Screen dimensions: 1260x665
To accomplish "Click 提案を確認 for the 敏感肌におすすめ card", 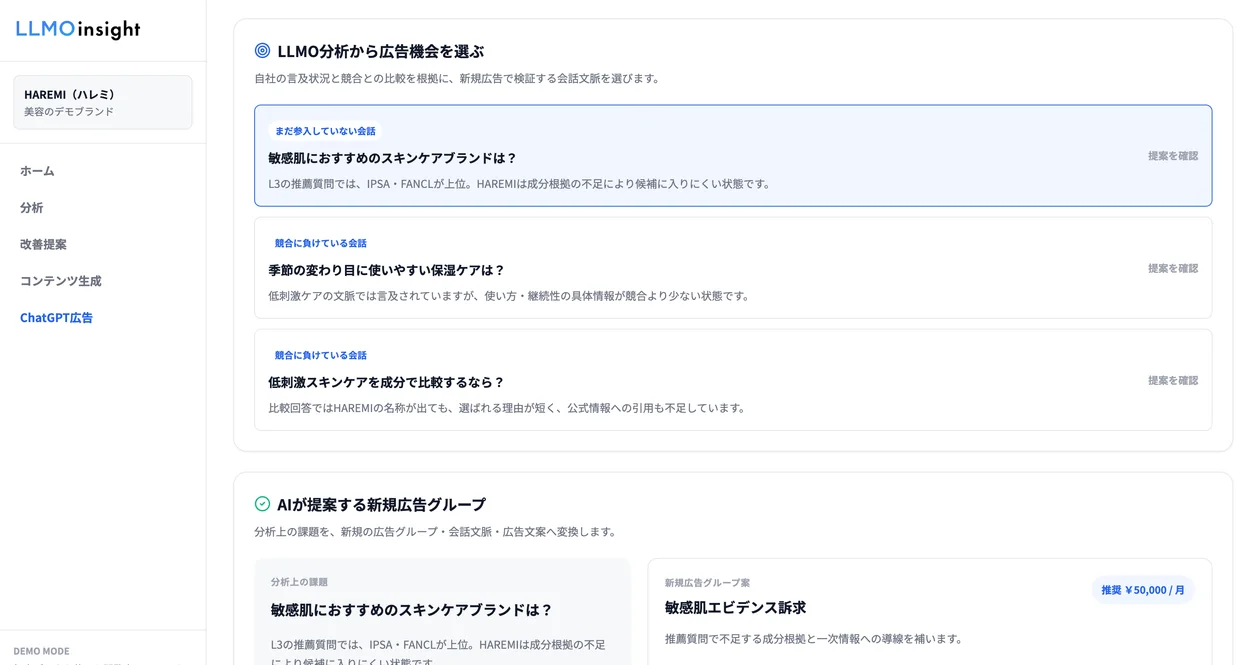I will pyautogui.click(x=1173, y=156).
